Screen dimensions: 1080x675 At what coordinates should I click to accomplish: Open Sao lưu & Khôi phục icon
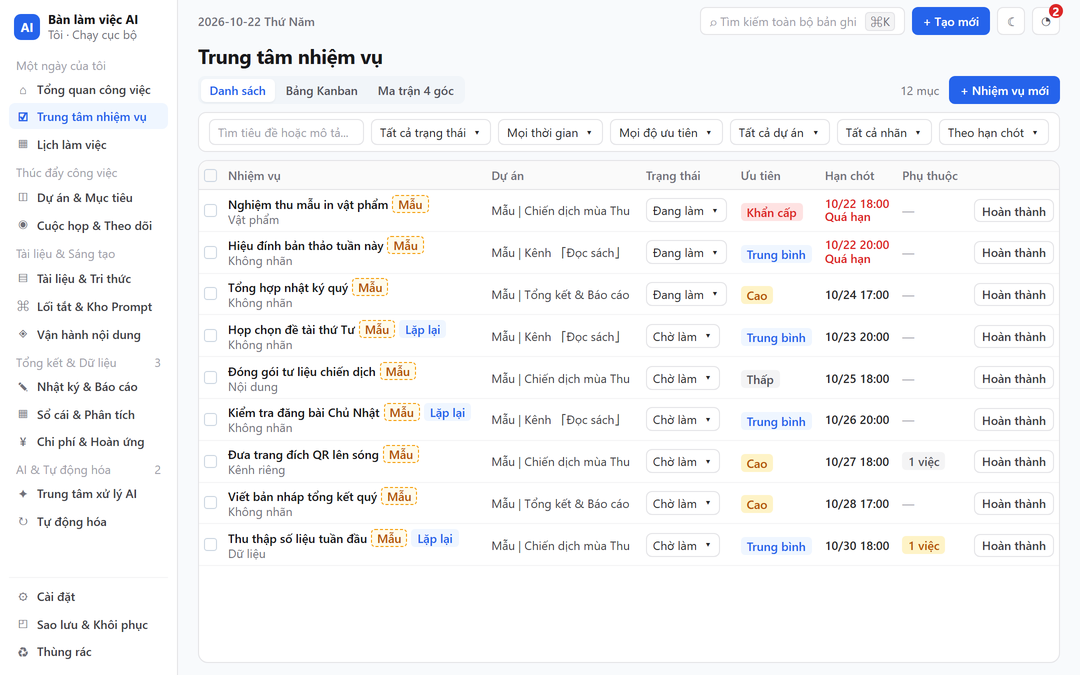point(23,625)
